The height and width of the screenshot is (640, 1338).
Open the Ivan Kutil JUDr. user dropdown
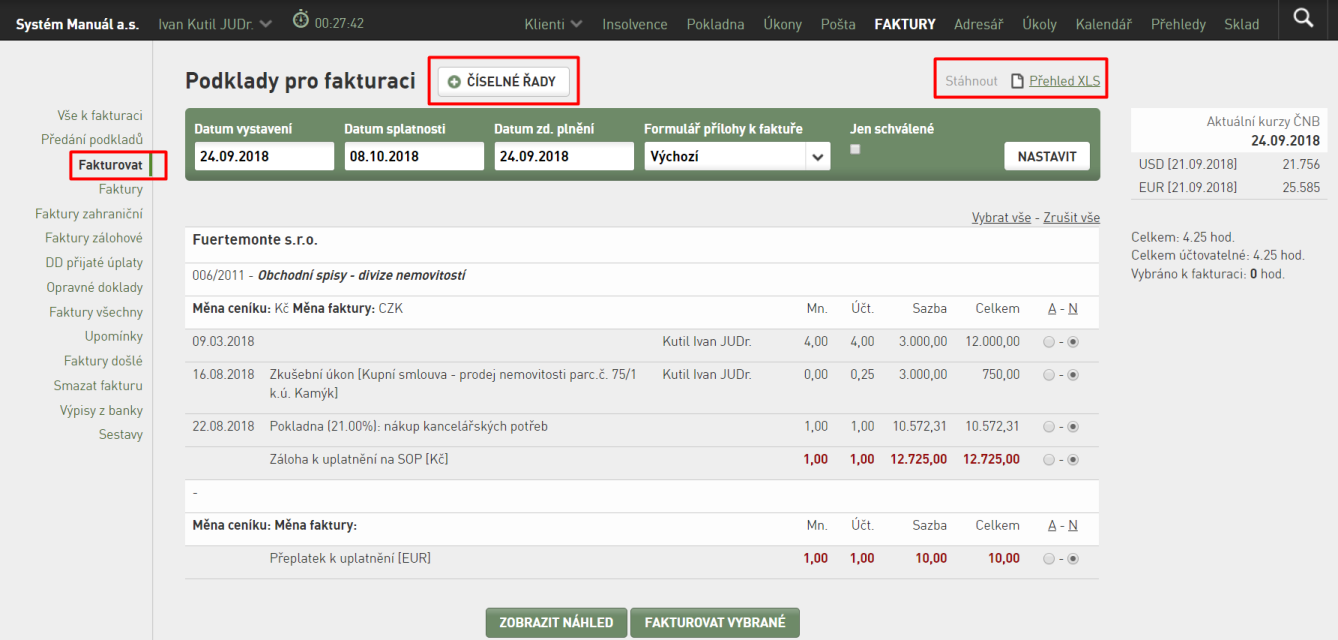(215, 24)
